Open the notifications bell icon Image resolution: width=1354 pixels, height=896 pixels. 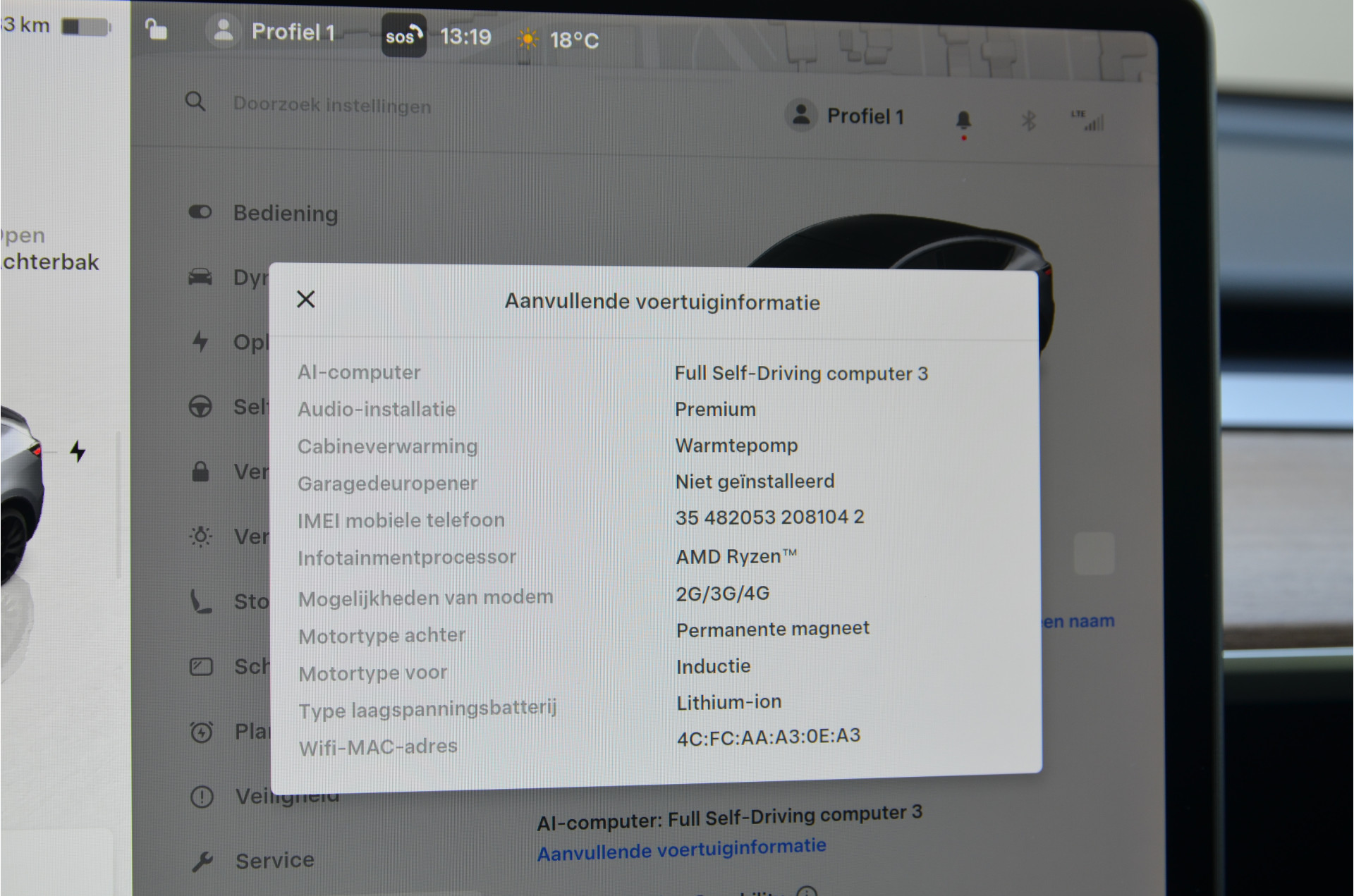coord(963,120)
